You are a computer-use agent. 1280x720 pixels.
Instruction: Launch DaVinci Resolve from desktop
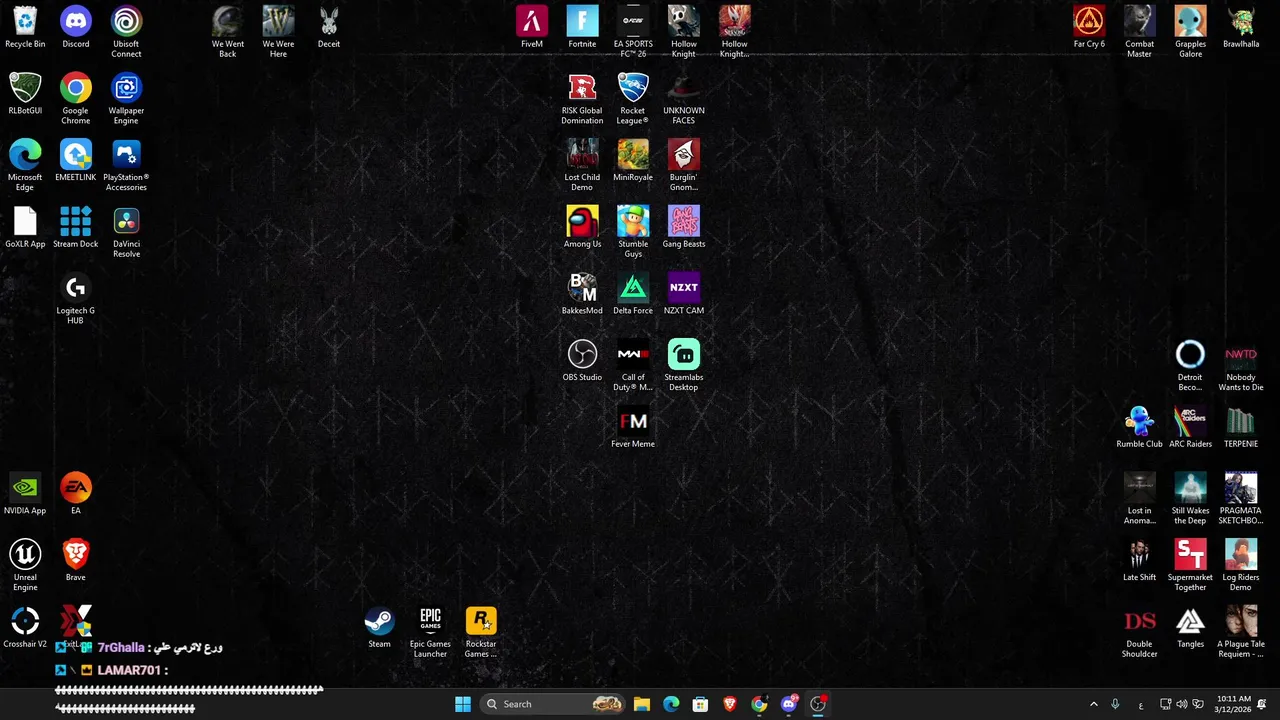126,232
